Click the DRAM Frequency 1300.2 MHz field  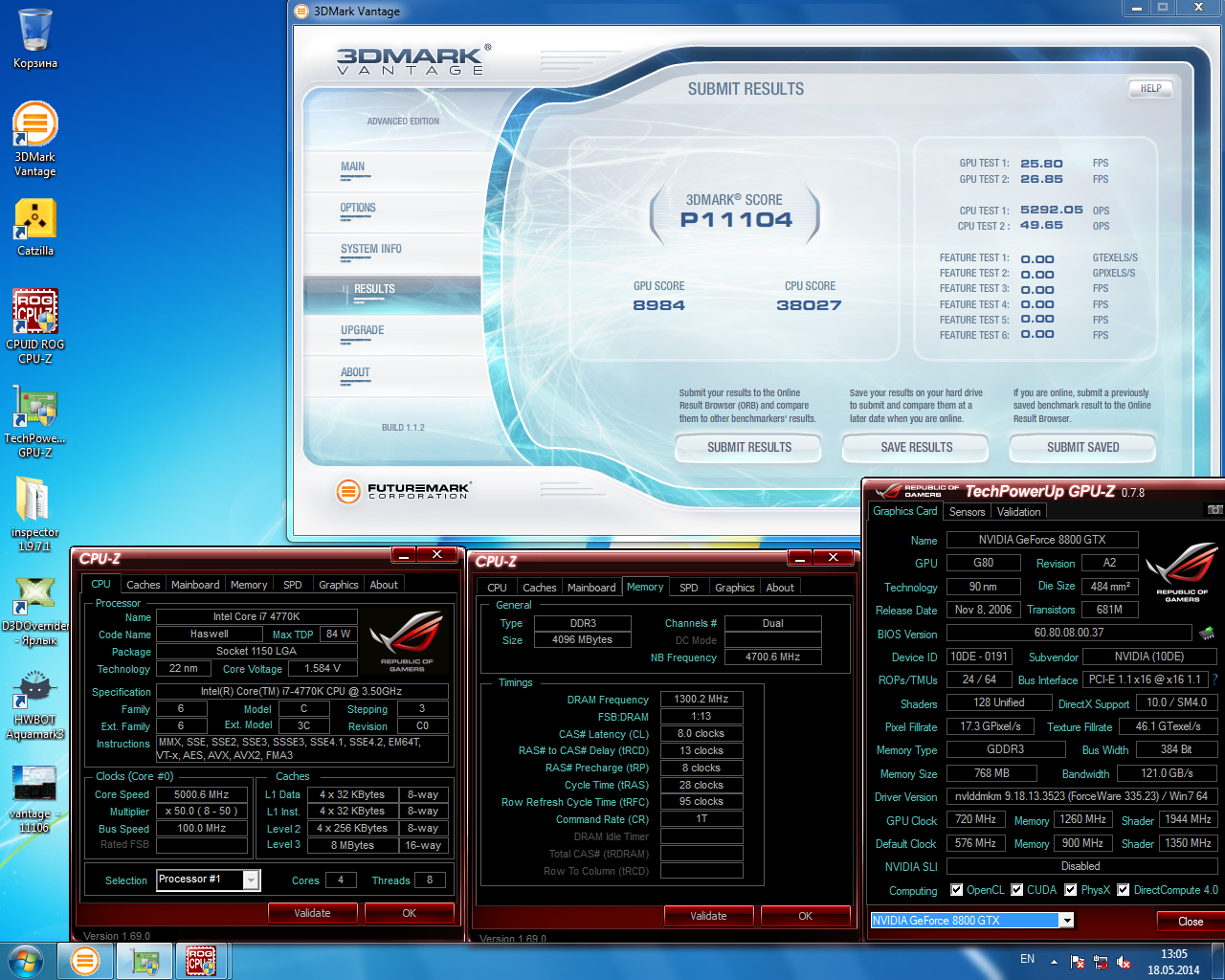tap(701, 699)
